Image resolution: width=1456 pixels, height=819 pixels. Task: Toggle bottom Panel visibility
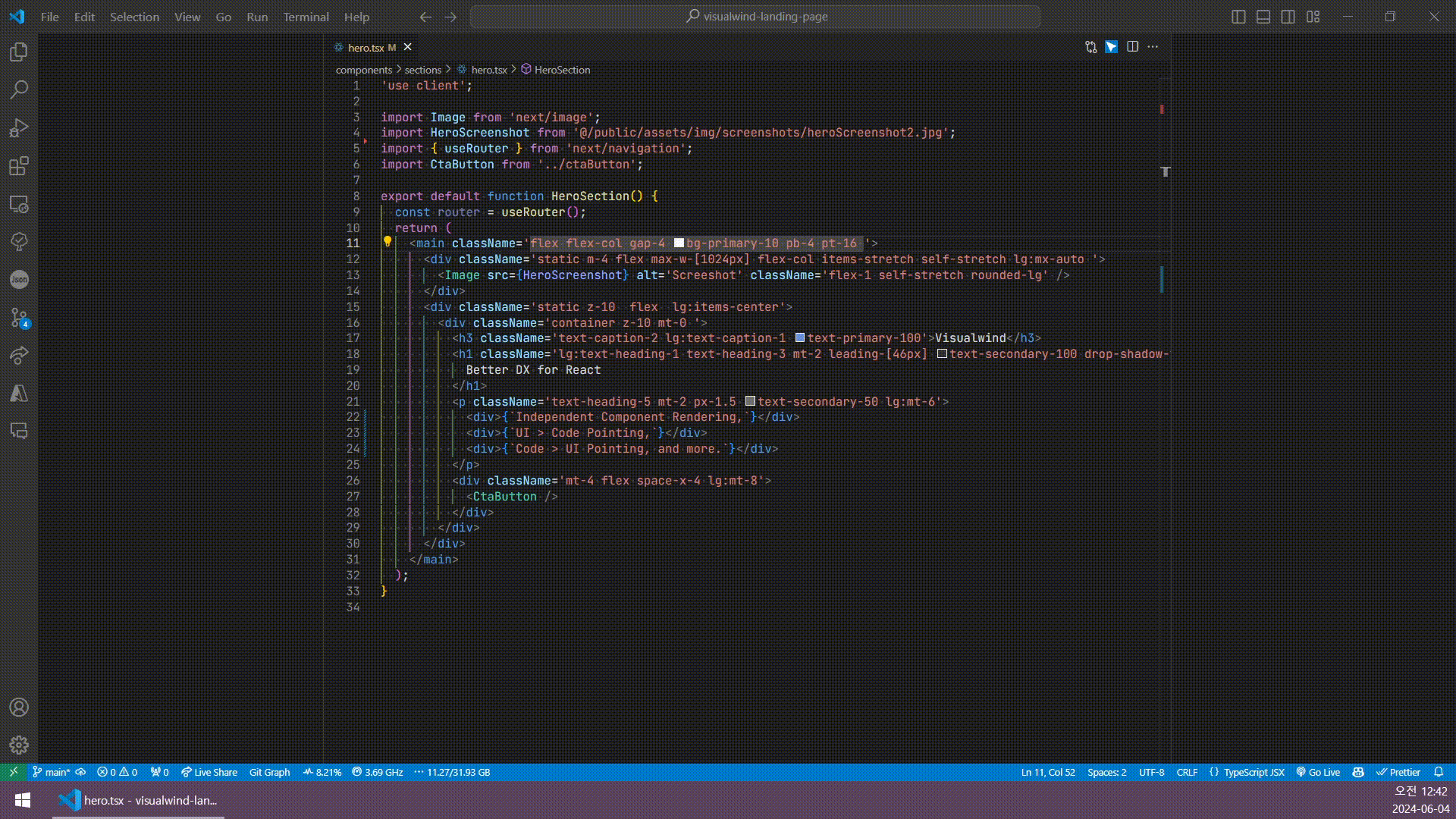coord(1263,17)
